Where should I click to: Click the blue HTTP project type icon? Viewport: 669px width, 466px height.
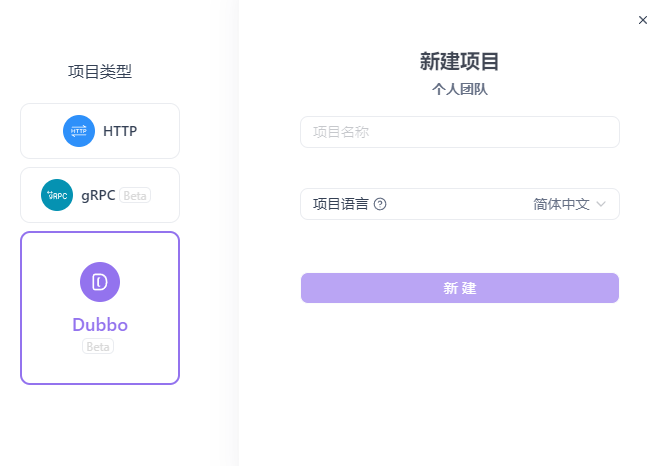pos(79,131)
